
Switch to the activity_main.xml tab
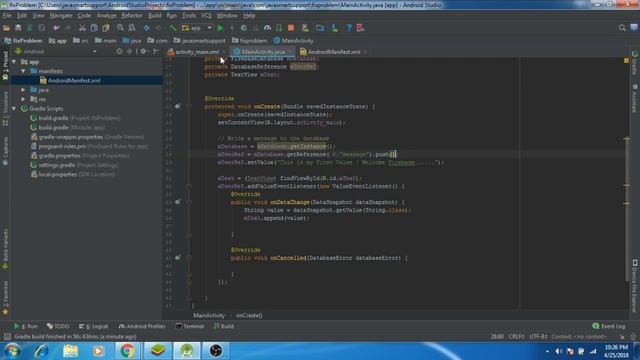(x=197, y=52)
